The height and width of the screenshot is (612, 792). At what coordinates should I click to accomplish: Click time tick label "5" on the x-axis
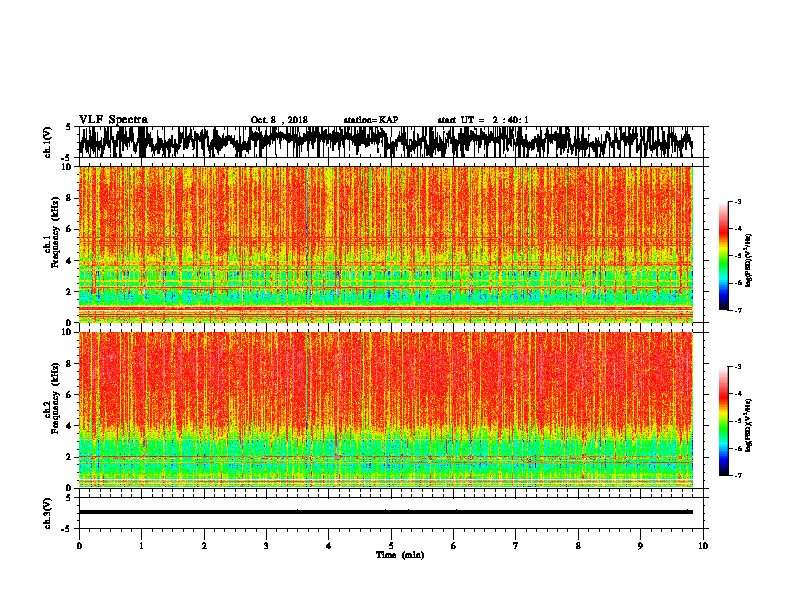pos(391,546)
